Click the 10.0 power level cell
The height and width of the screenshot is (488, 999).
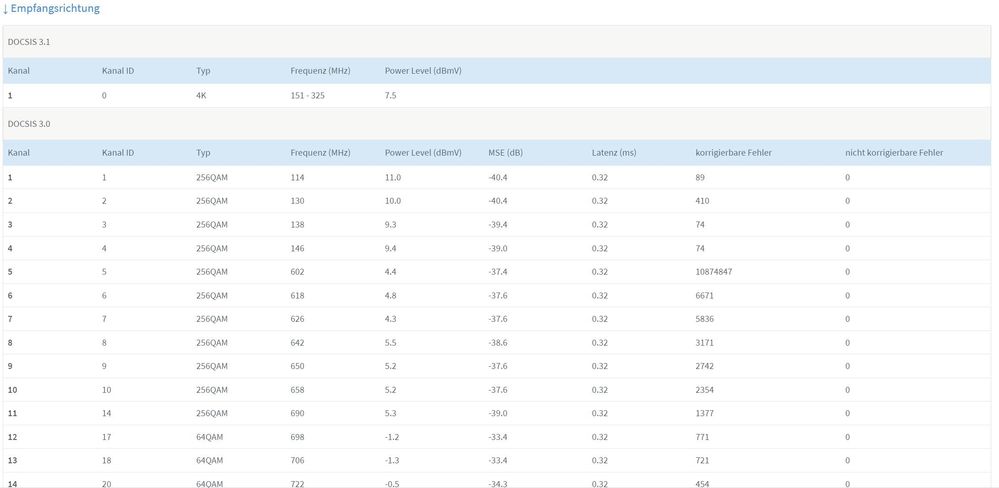click(393, 201)
